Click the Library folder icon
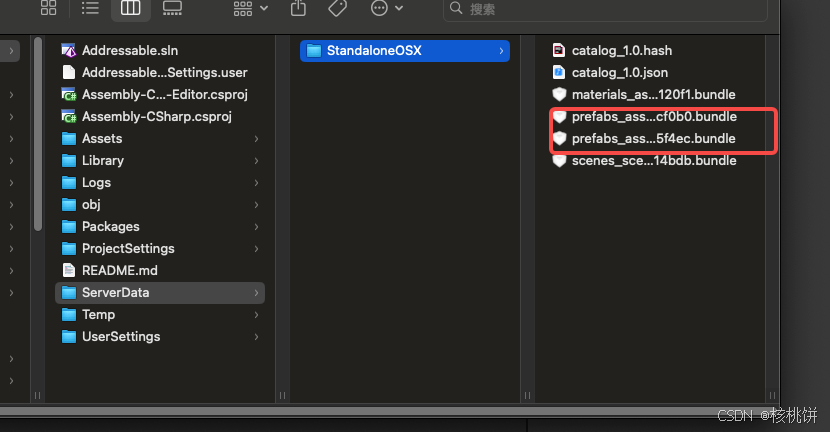830x432 pixels. 69,160
